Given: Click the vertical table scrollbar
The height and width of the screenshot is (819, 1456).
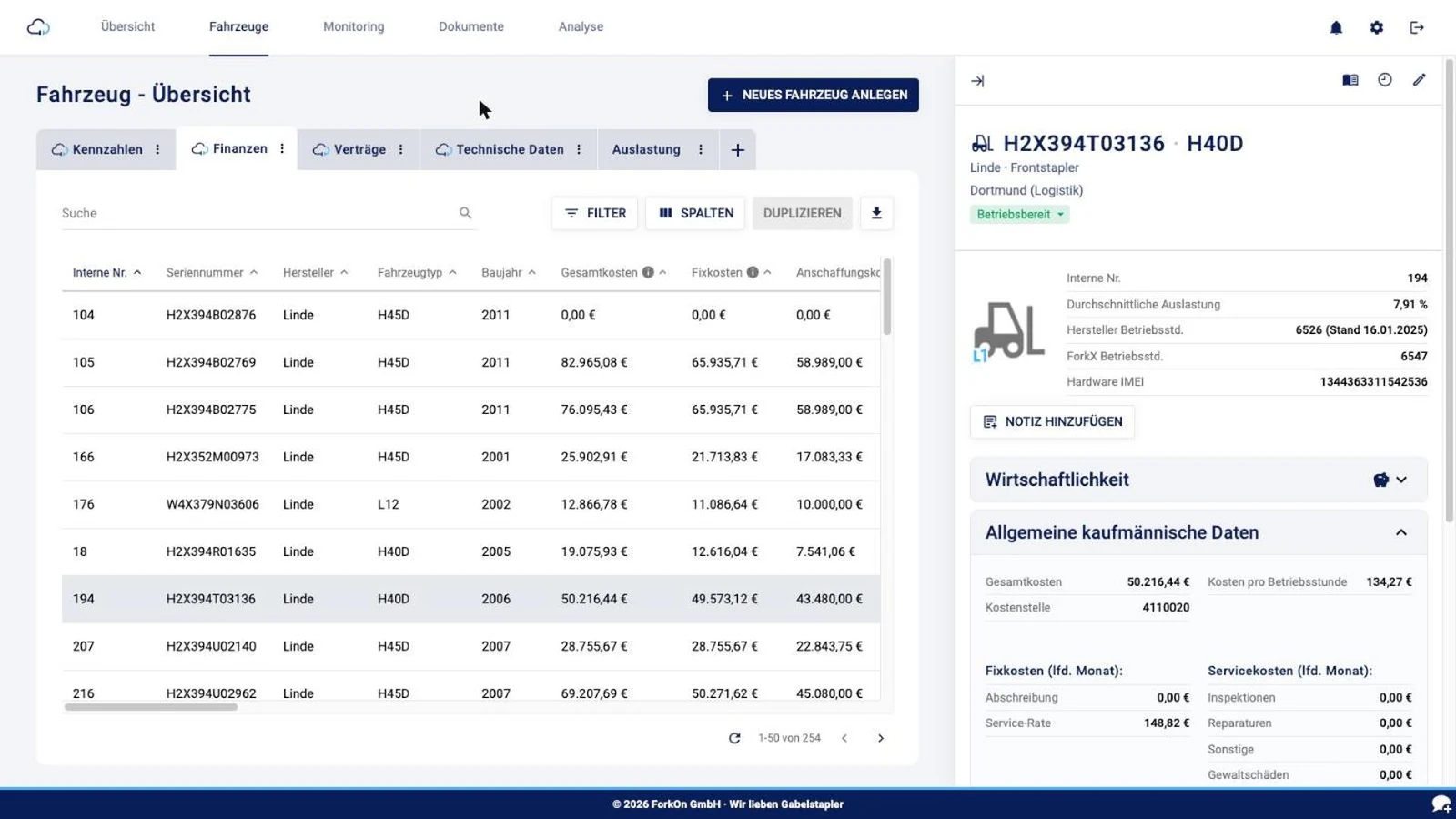Looking at the screenshot, I should coord(887,297).
